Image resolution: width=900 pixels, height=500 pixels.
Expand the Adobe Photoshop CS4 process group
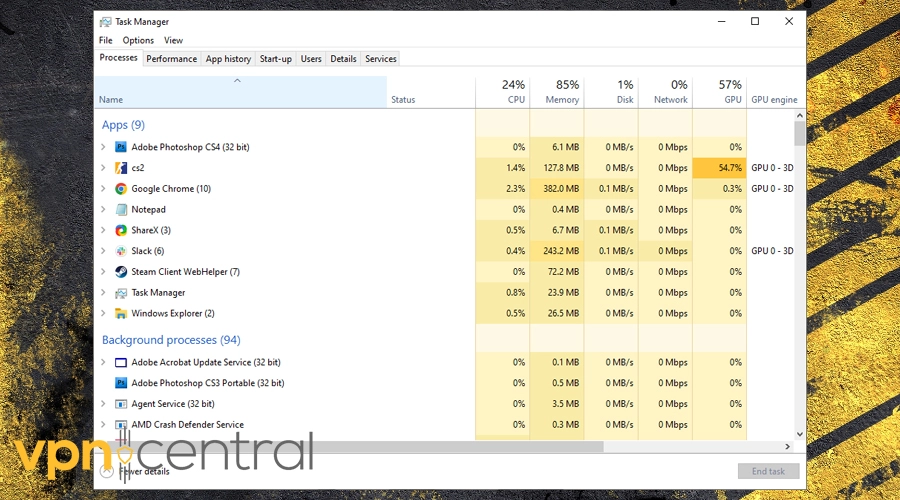(103, 147)
